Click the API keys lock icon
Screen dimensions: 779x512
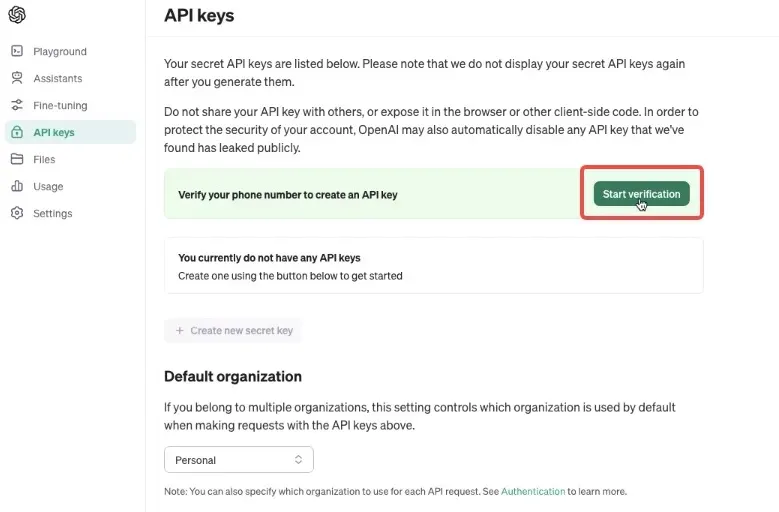pos(17,132)
